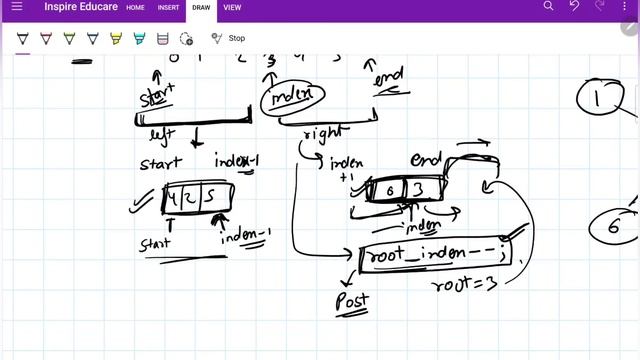Select the blue pen tool
This screenshot has width=640, height=360.
[93, 39]
